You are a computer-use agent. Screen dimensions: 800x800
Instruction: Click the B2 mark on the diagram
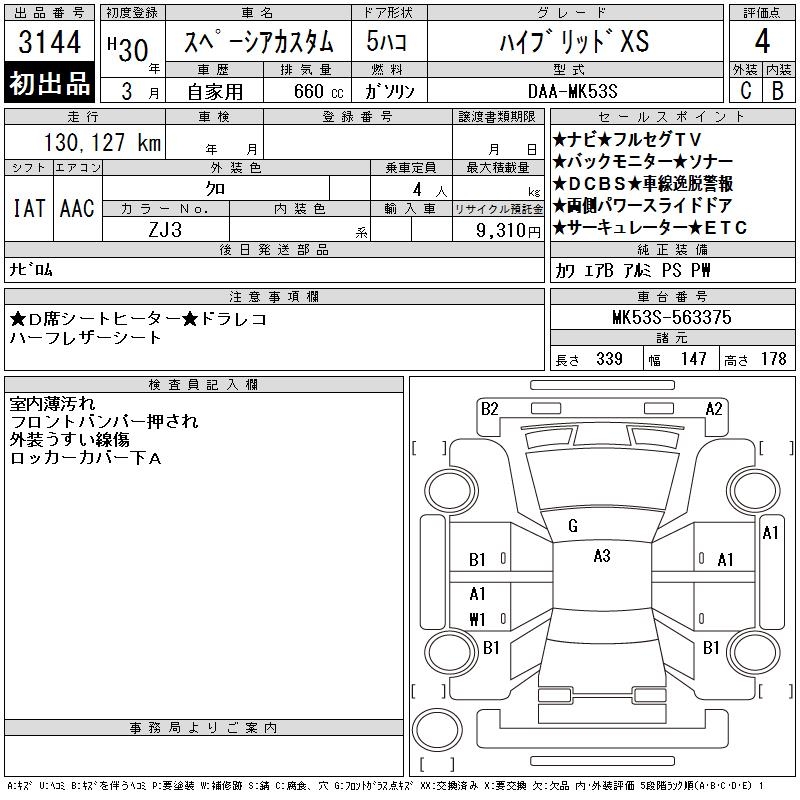(x=489, y=409)
